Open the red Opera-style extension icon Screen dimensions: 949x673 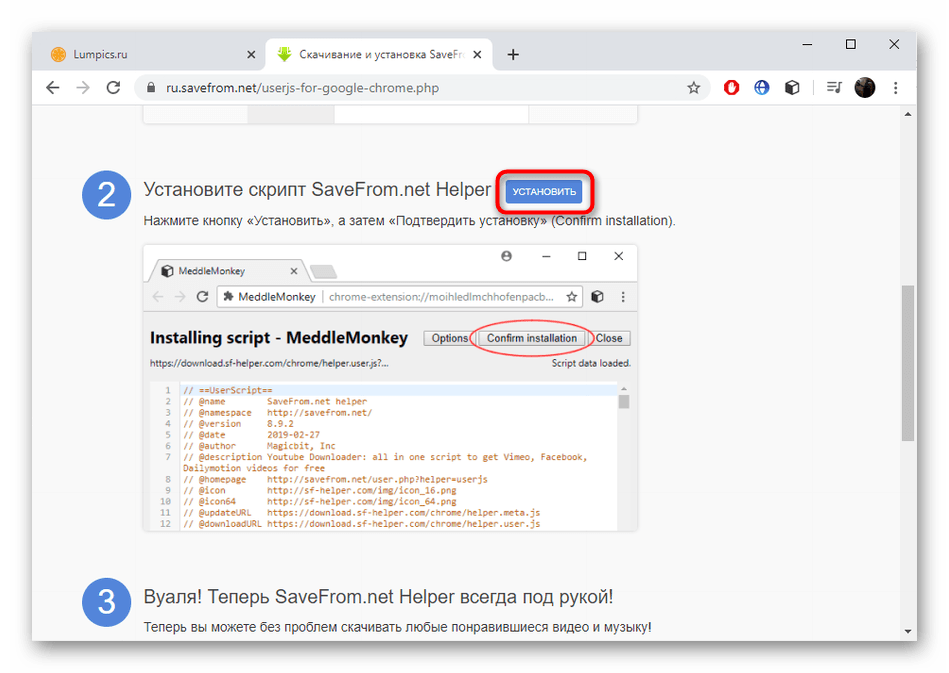[x=731, y=88]
